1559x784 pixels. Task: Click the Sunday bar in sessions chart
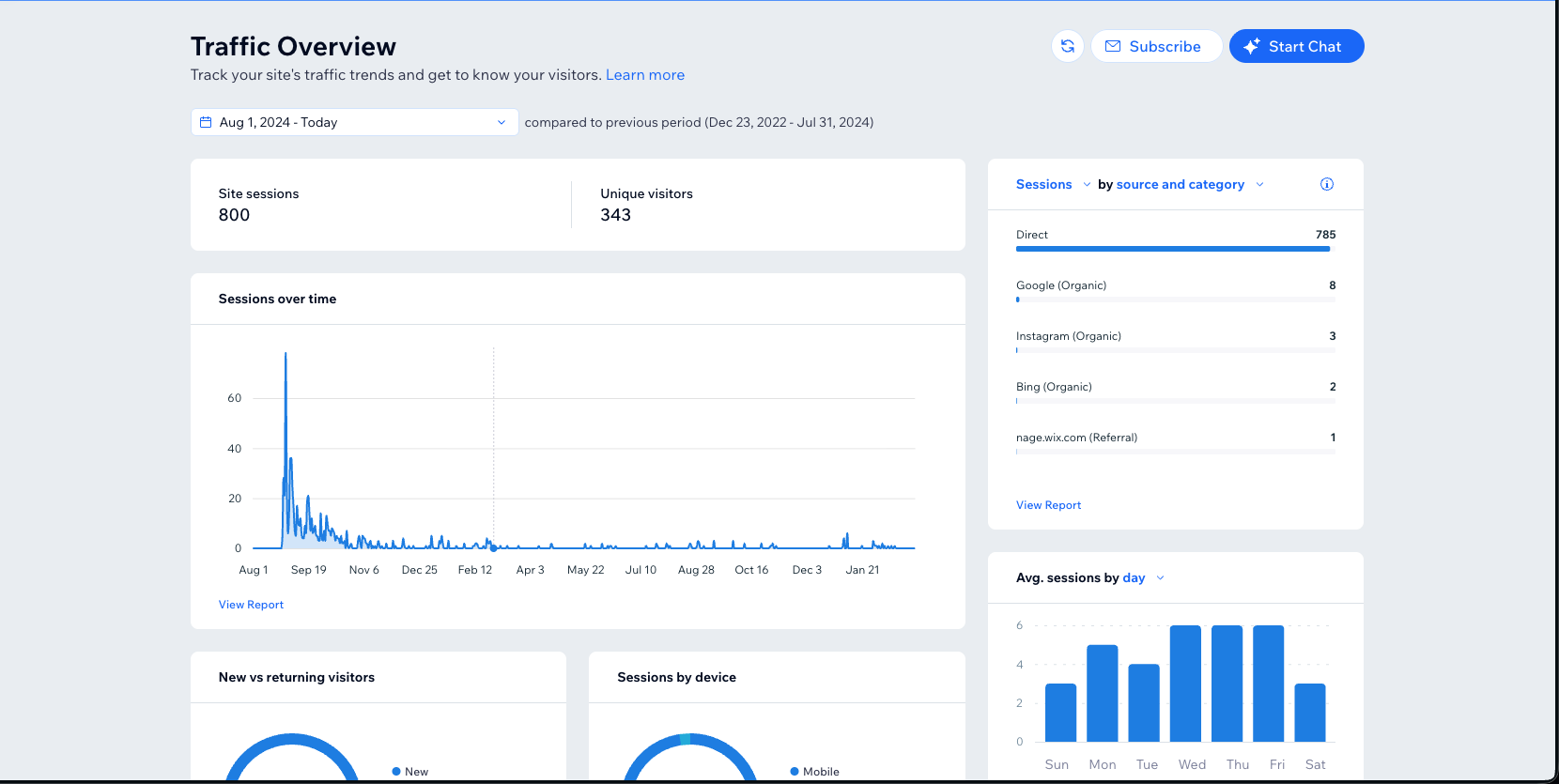click(x=1060, y=713)
